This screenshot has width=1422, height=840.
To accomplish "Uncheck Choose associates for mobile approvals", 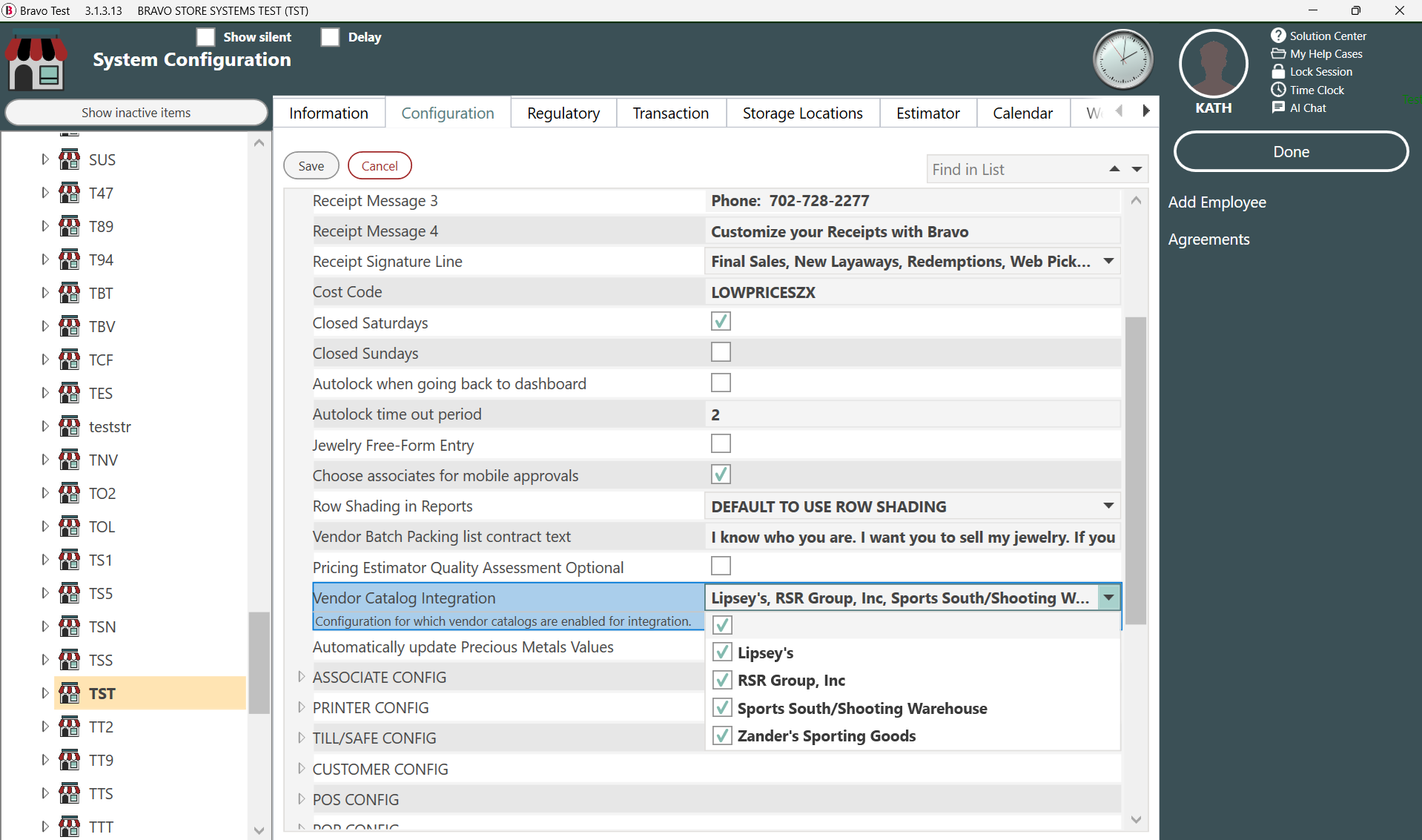I will click(x=721, y=474).
